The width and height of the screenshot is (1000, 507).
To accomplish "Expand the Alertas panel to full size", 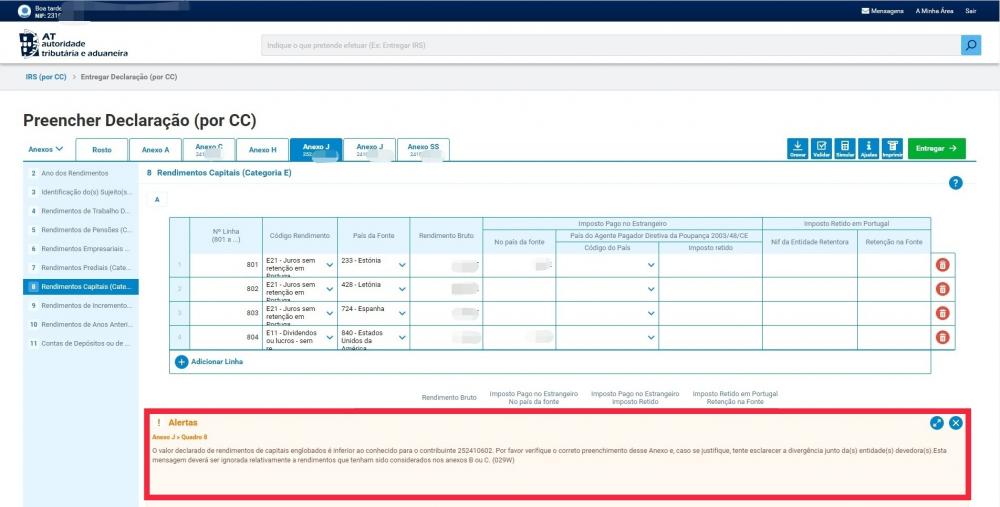I will (937, 423).
